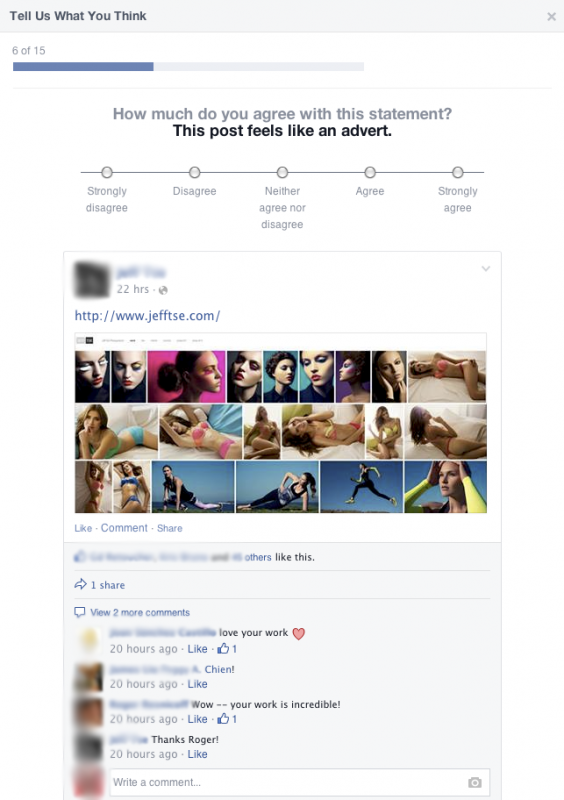564x800 pixels.
Task: Click the post's Share link
Action: 169,528
